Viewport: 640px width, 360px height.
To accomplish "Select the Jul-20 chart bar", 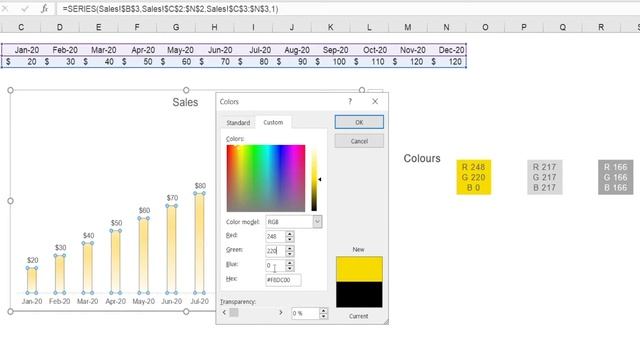I will 199,243.
